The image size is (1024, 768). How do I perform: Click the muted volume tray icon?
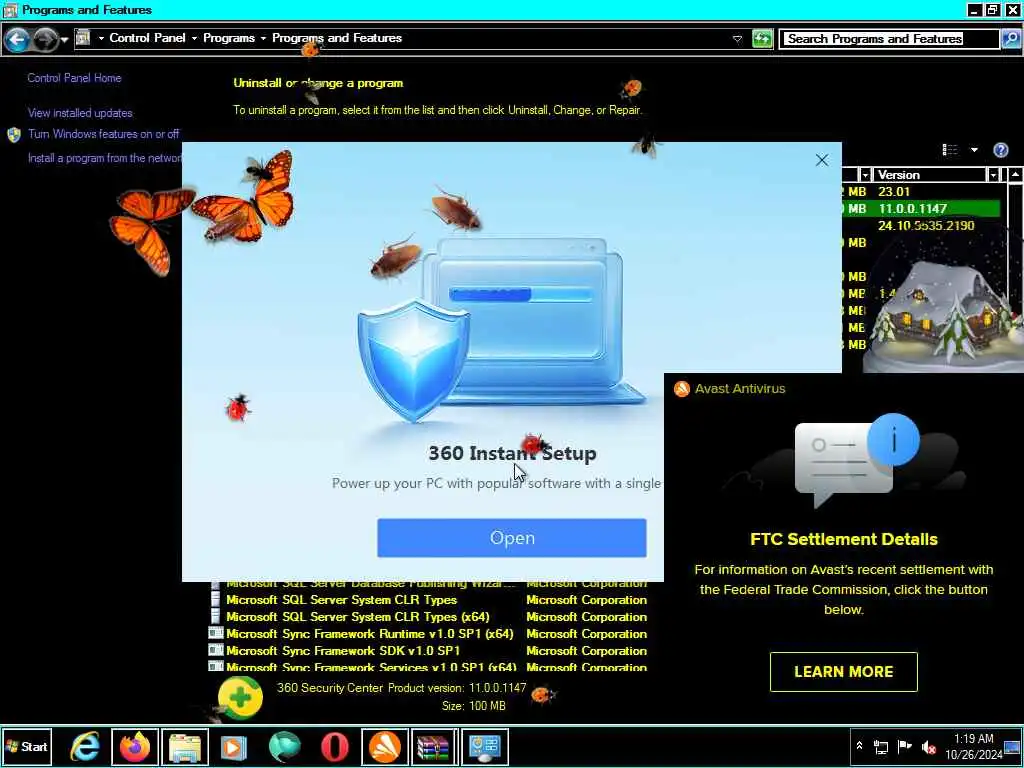(928, 746)
